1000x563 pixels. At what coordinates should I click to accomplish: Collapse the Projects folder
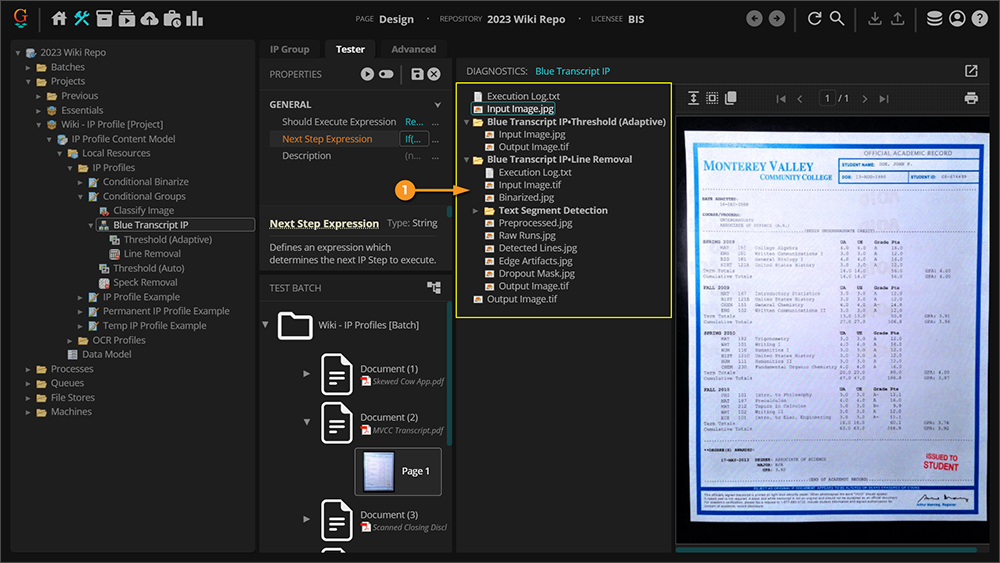[x=28, y=82]
